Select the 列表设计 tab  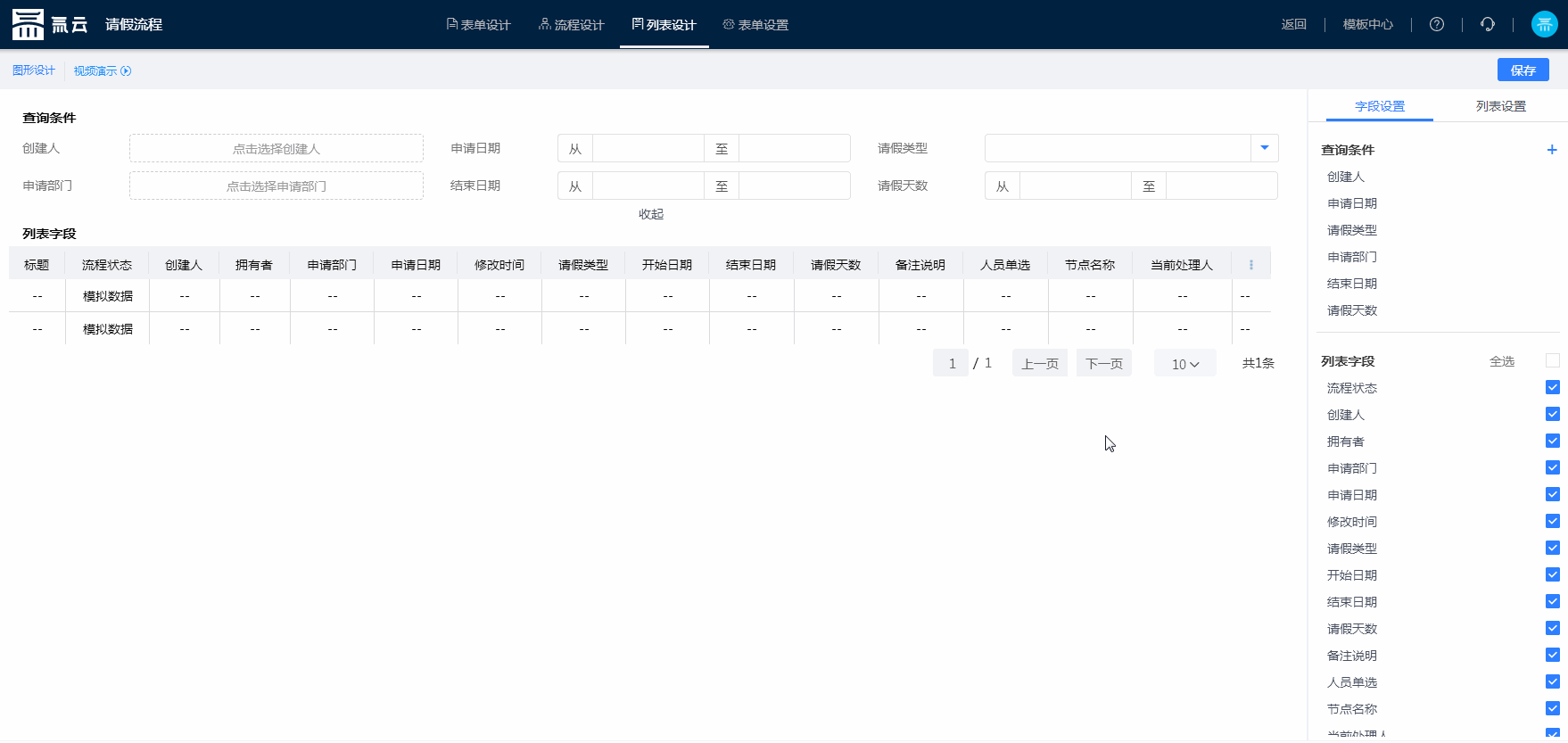coord(664,24)
